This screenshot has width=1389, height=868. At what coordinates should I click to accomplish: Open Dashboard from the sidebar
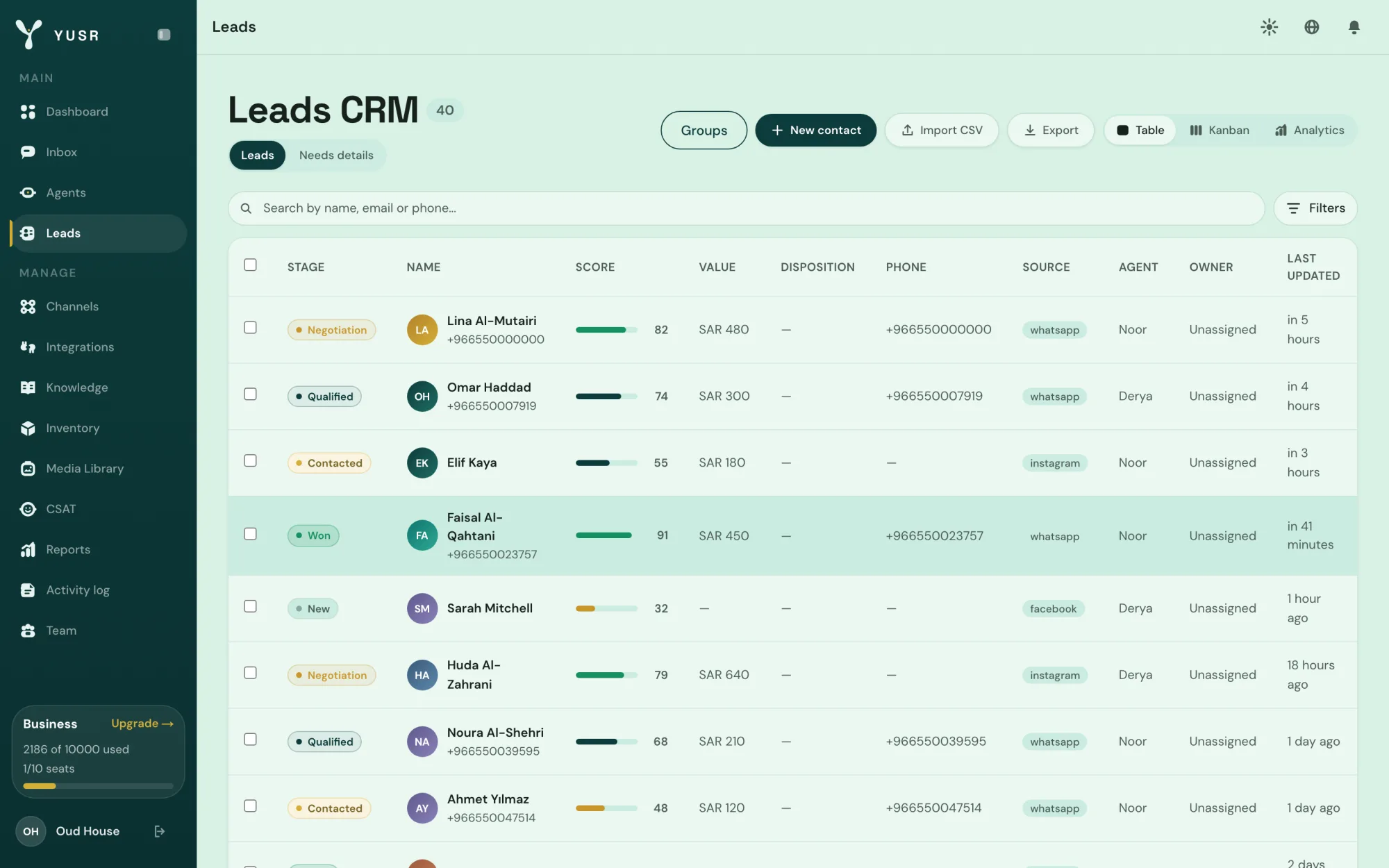click(98, 112)
